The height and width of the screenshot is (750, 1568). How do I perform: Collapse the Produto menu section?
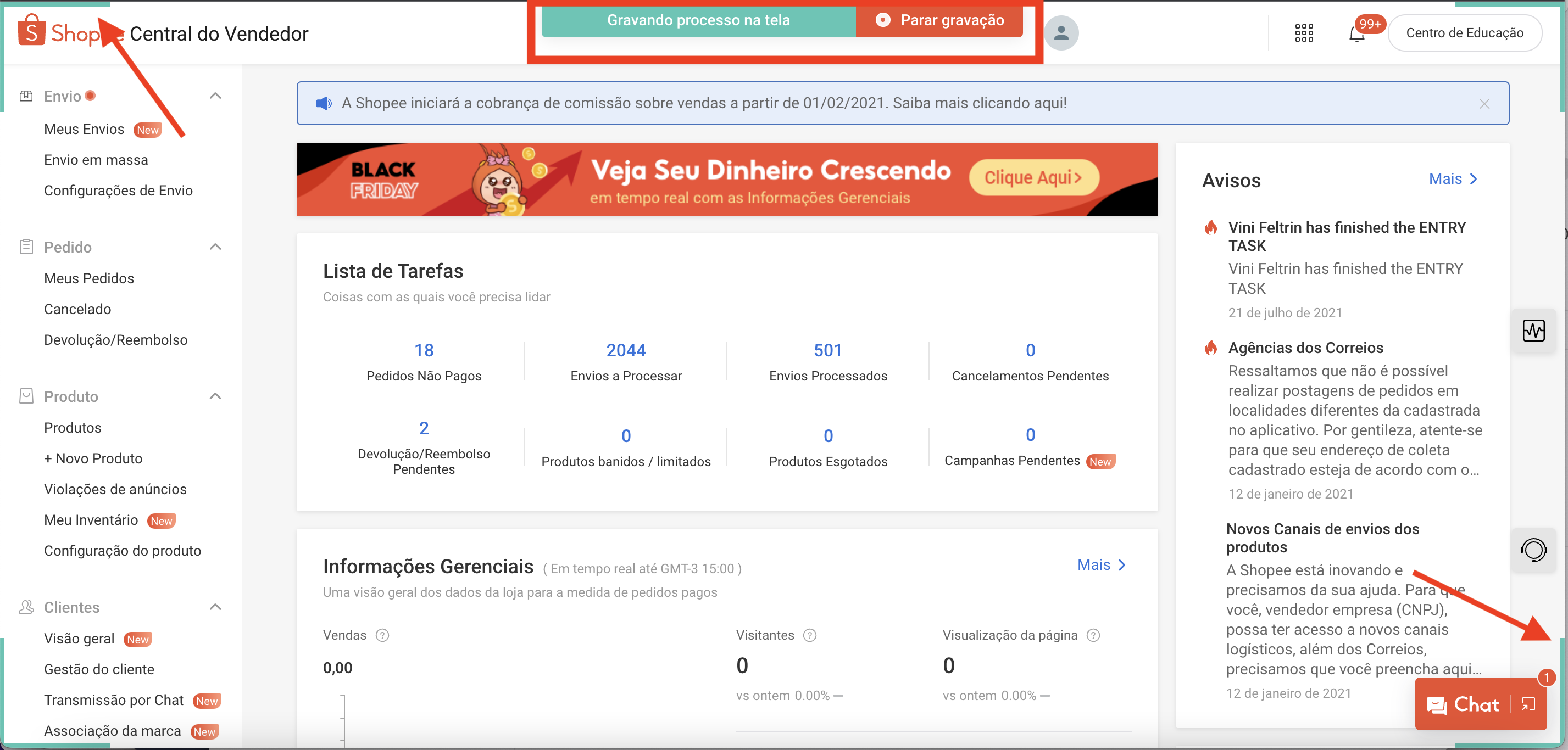click(x=214, y=396)
